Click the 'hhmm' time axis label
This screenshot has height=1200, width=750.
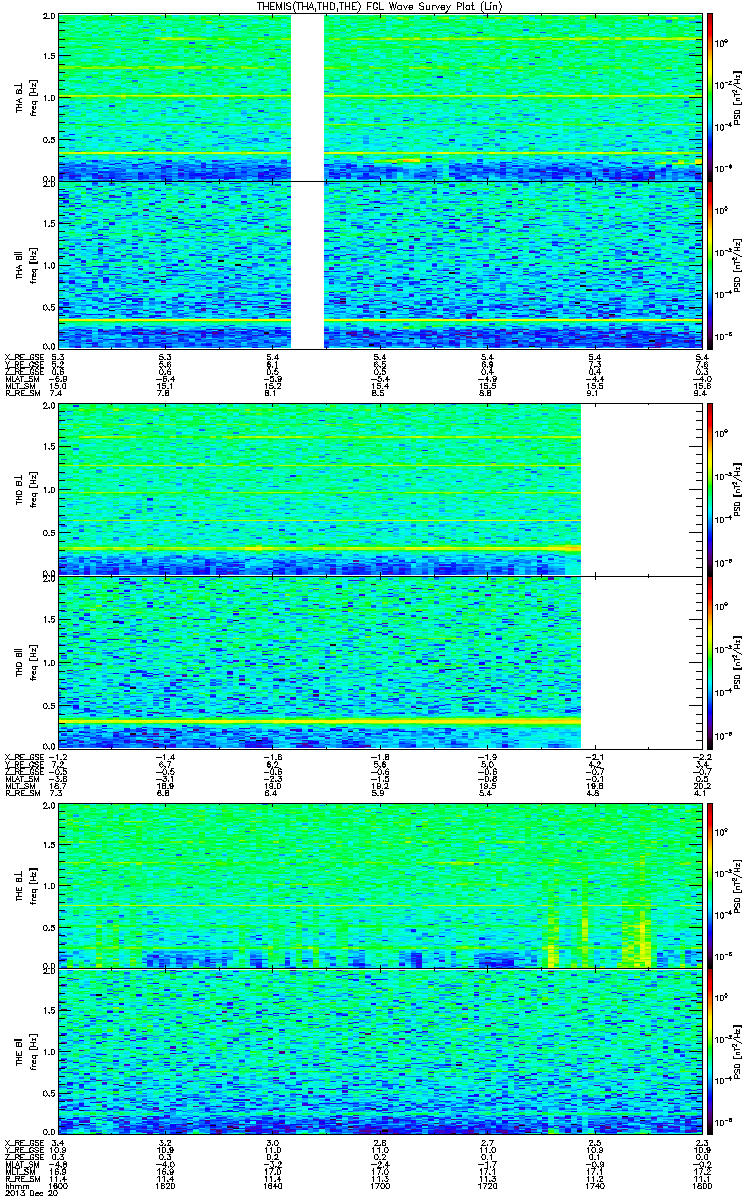16,1186
